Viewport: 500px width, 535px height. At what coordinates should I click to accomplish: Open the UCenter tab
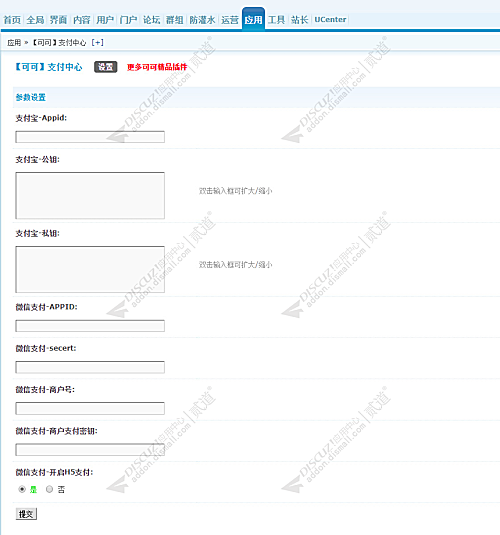point(330,19)
